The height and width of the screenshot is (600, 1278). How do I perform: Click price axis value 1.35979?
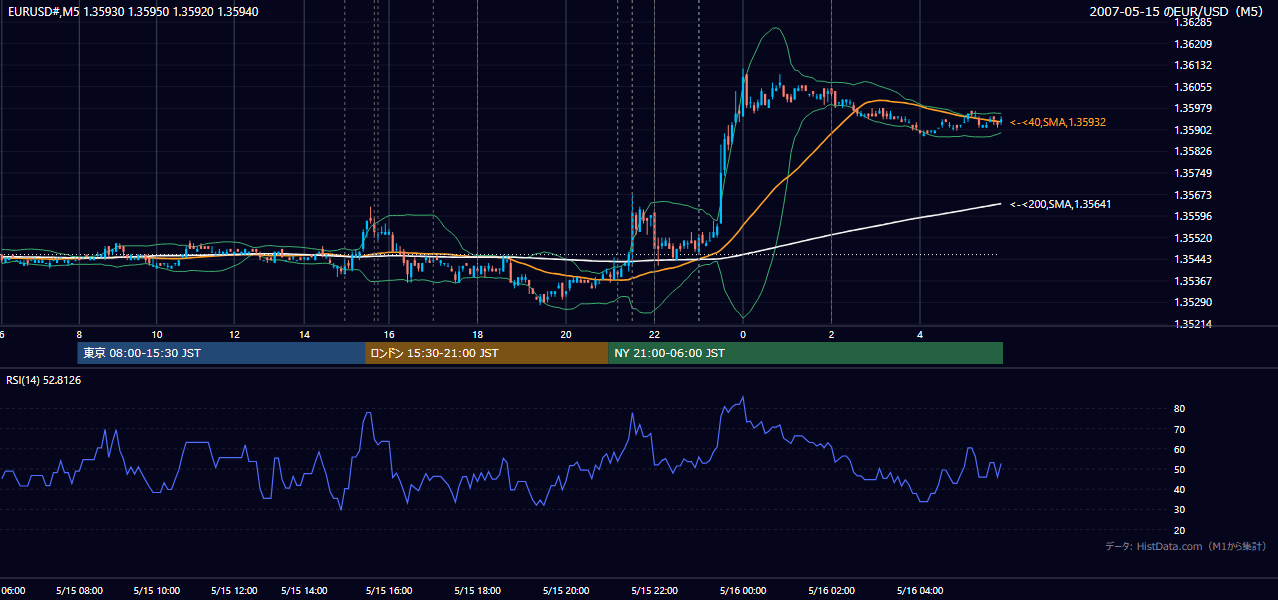(1191, 108)
